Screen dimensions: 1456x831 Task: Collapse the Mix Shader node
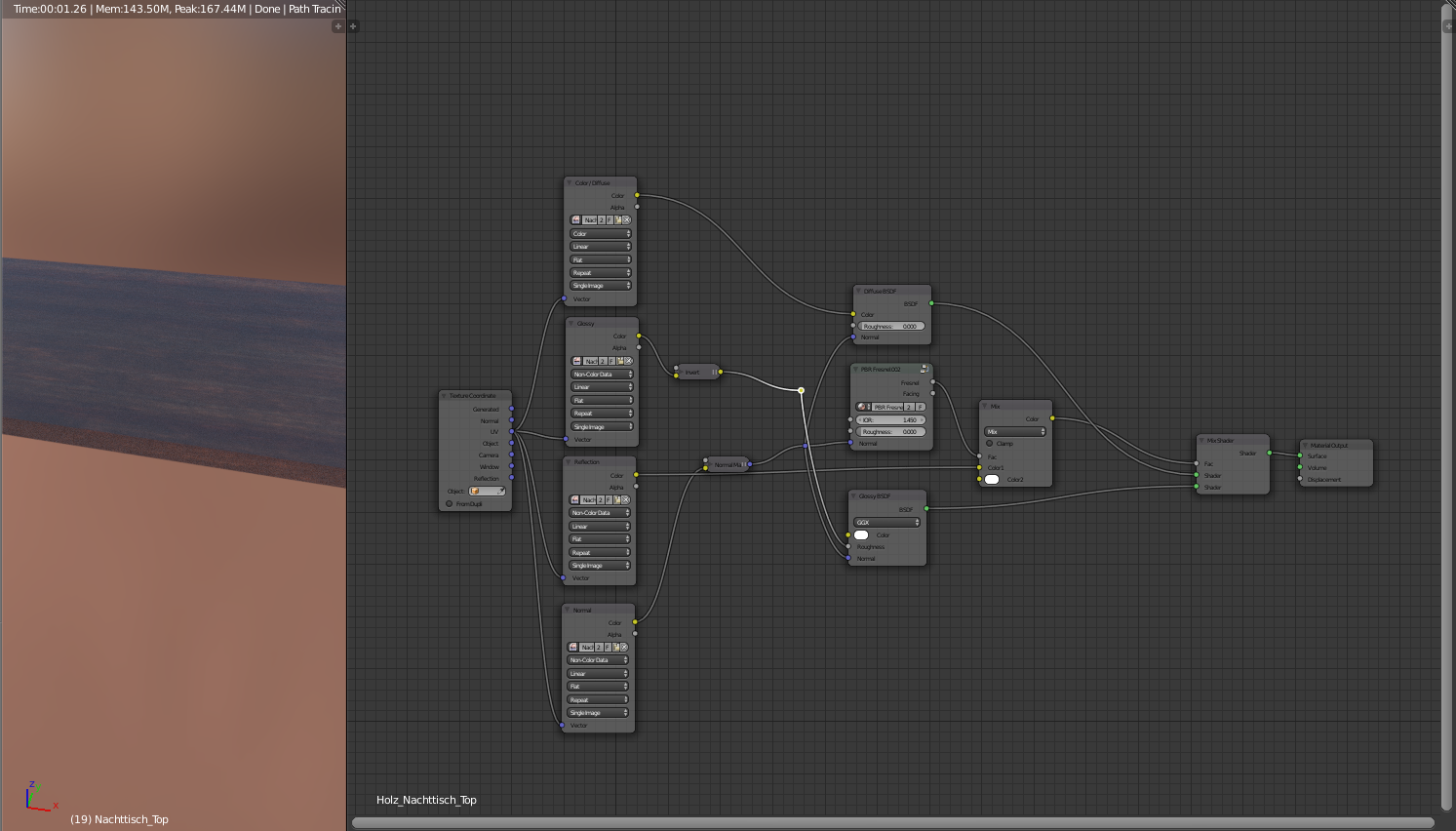(1201, 440)
